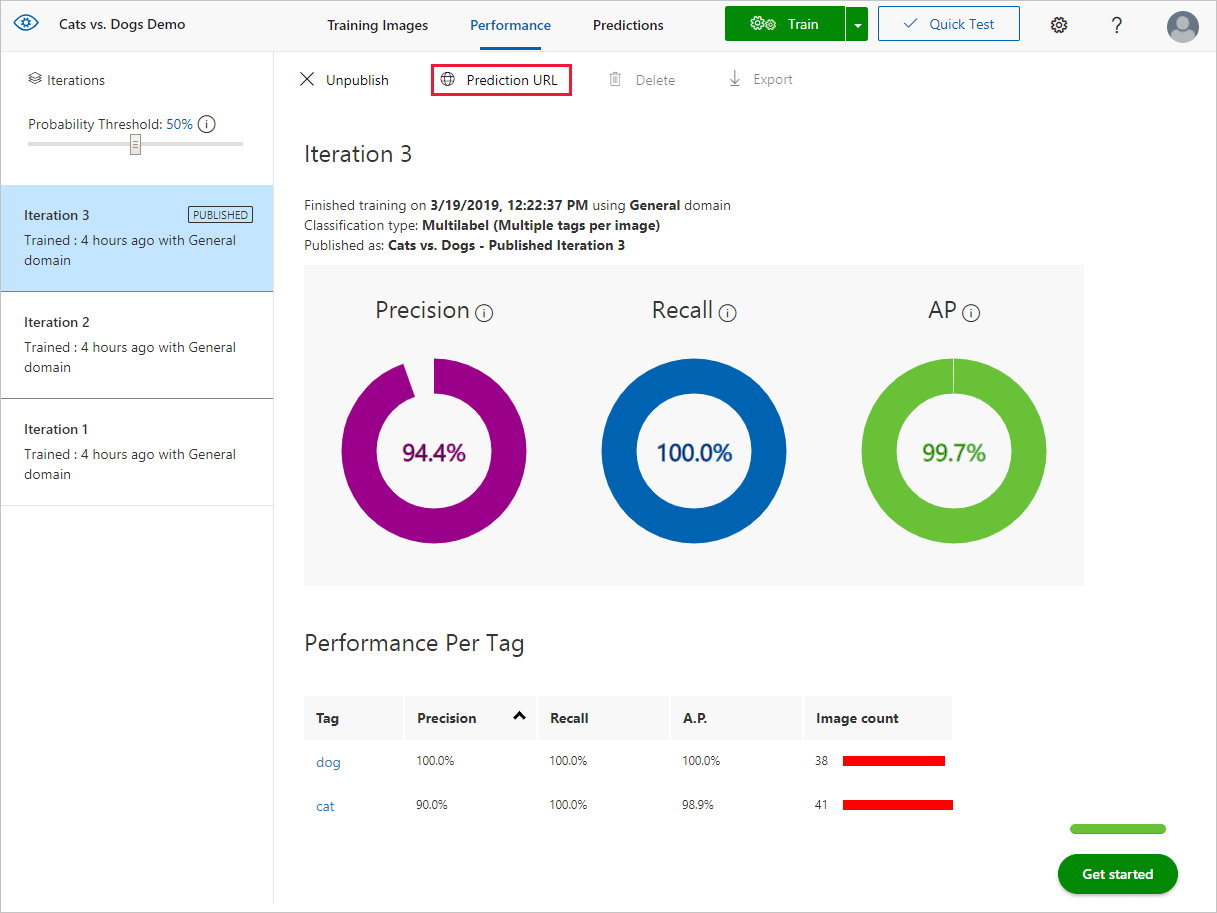The height and width of the screenshot is (913, 1217).
Task: Click the Export icon
Action: [x=760, y=79]
